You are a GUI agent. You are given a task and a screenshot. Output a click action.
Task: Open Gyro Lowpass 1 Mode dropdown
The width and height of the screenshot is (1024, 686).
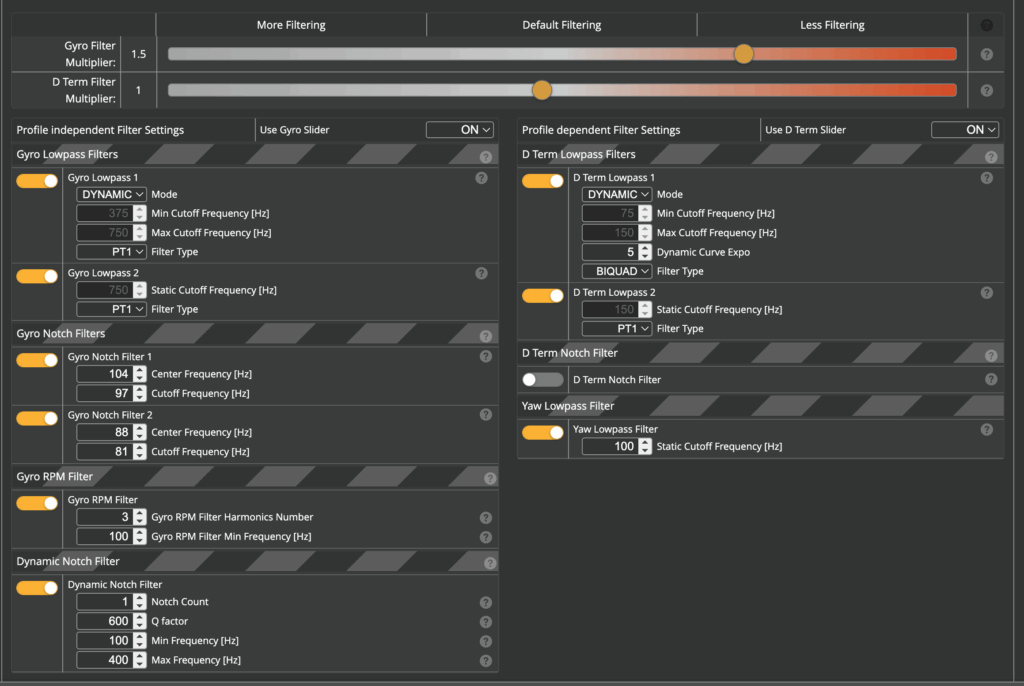tap(111, 194)
